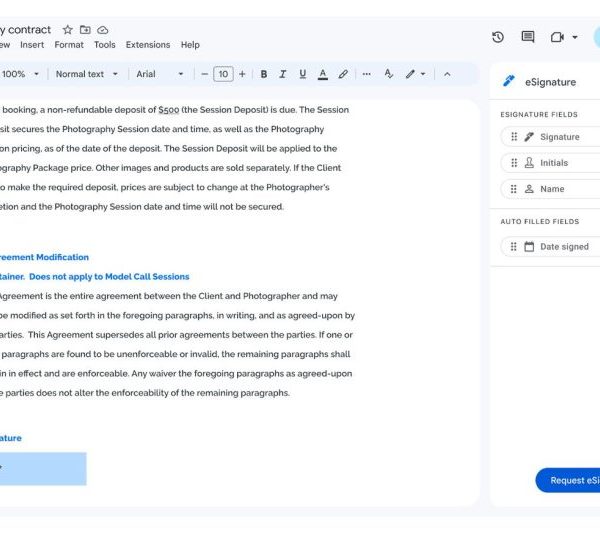Click the ESIGNATURE FIELDS label
This screenshot has height=533, width=600.
[x=539, y=114]
